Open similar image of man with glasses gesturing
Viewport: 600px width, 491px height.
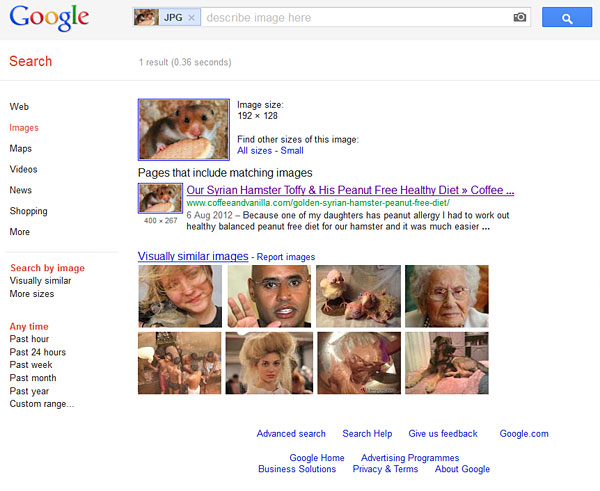pos(269,296)
